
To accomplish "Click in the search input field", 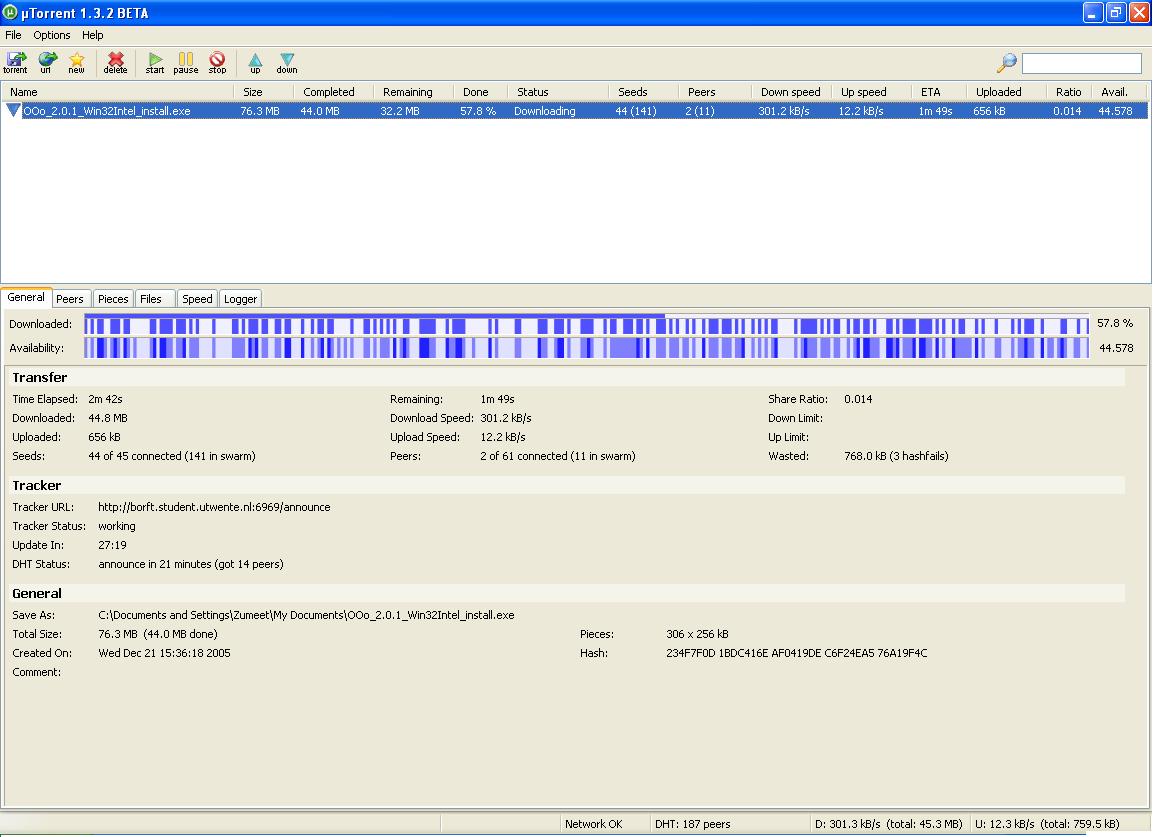I will (1081, 63).
